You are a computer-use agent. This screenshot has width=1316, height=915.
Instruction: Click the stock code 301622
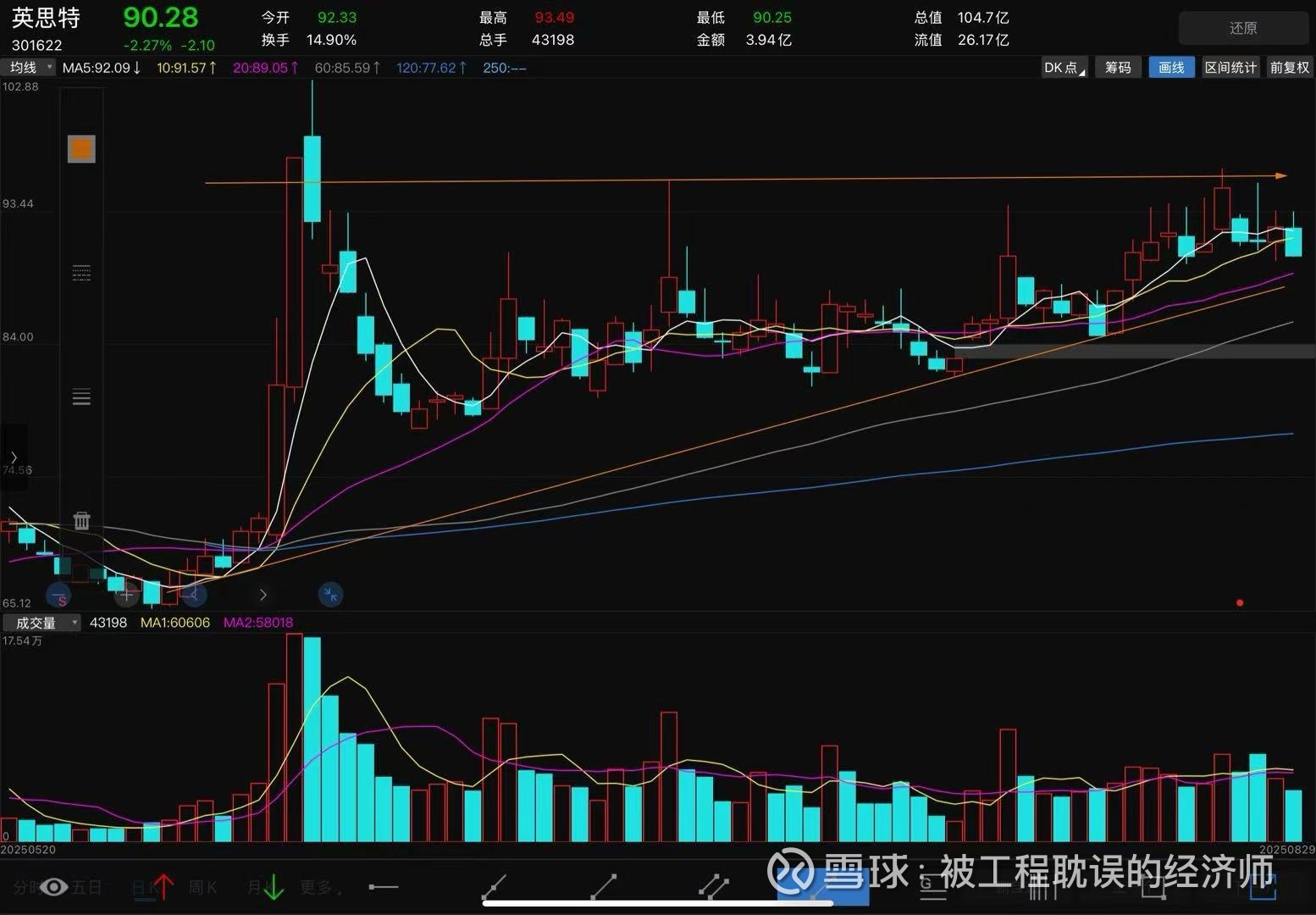pos(37,45)
